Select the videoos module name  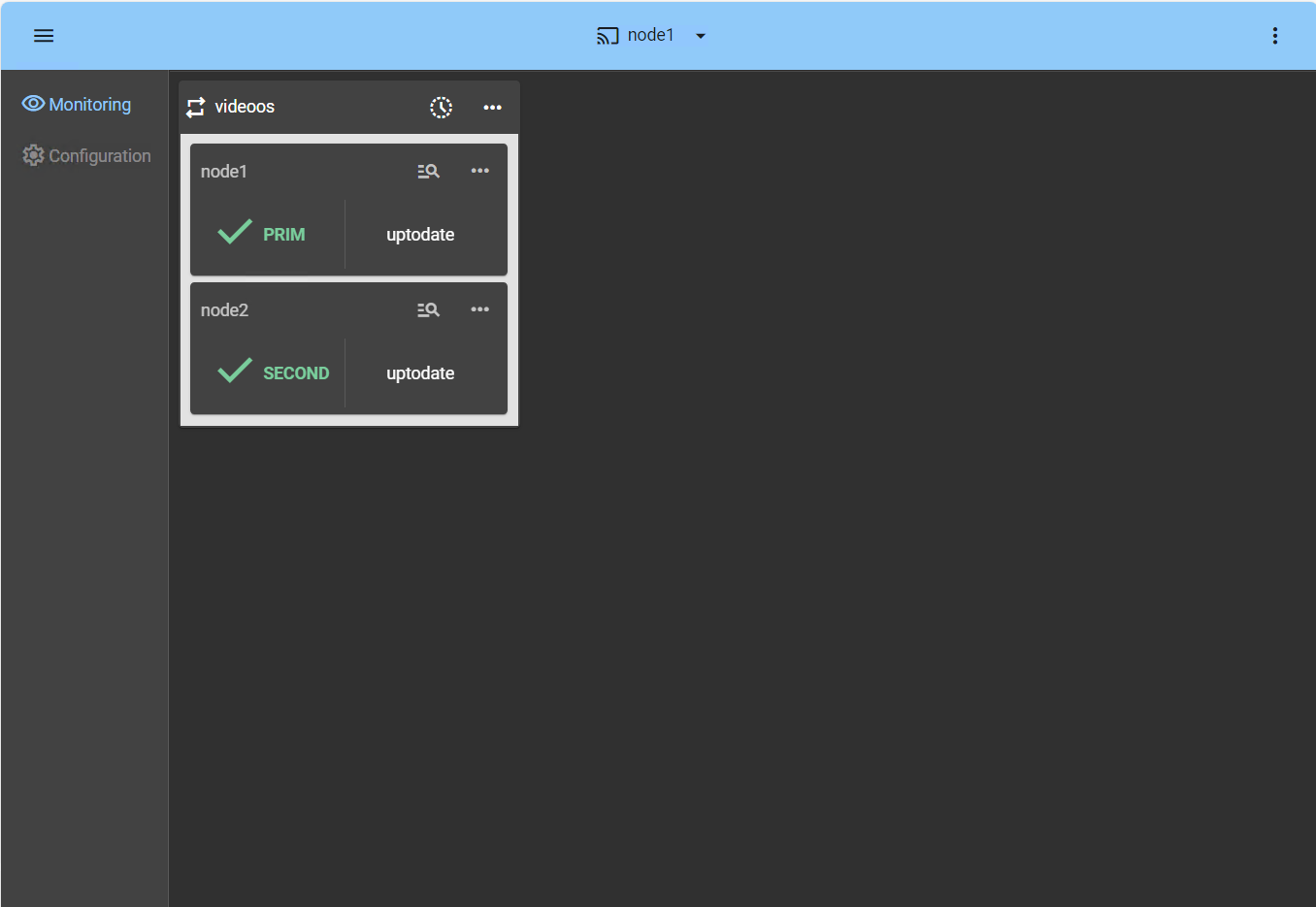coord(245,107)
